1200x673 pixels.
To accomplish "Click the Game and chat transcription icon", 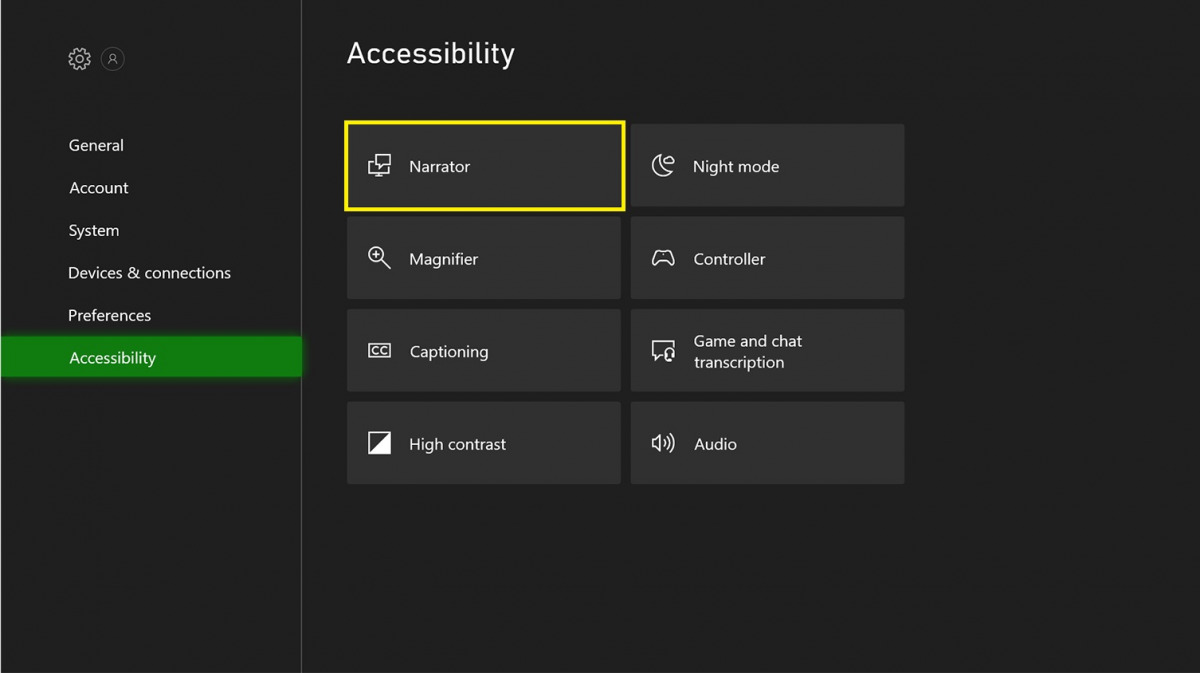I will (x=663, y=351).
